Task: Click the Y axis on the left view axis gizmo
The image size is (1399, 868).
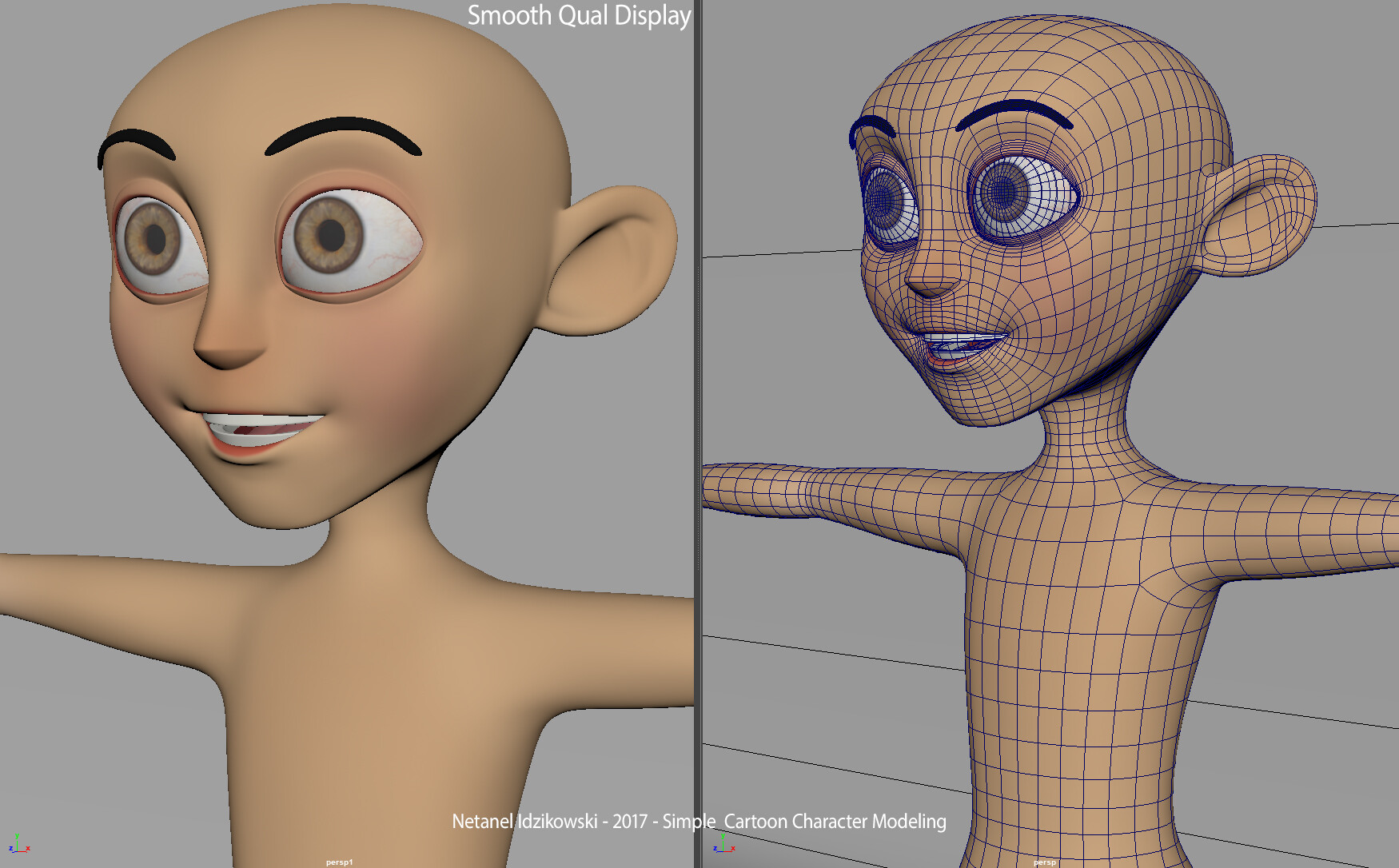Action: [17, 836]
